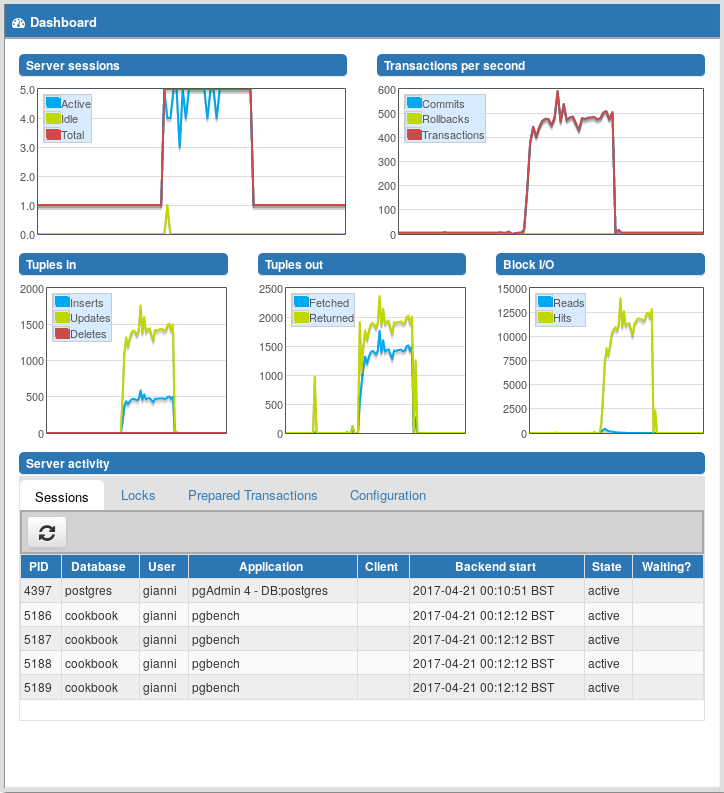Click the blue Fetched legend swatch
This screenshot has height=793, width=724.
coord(301,302)
